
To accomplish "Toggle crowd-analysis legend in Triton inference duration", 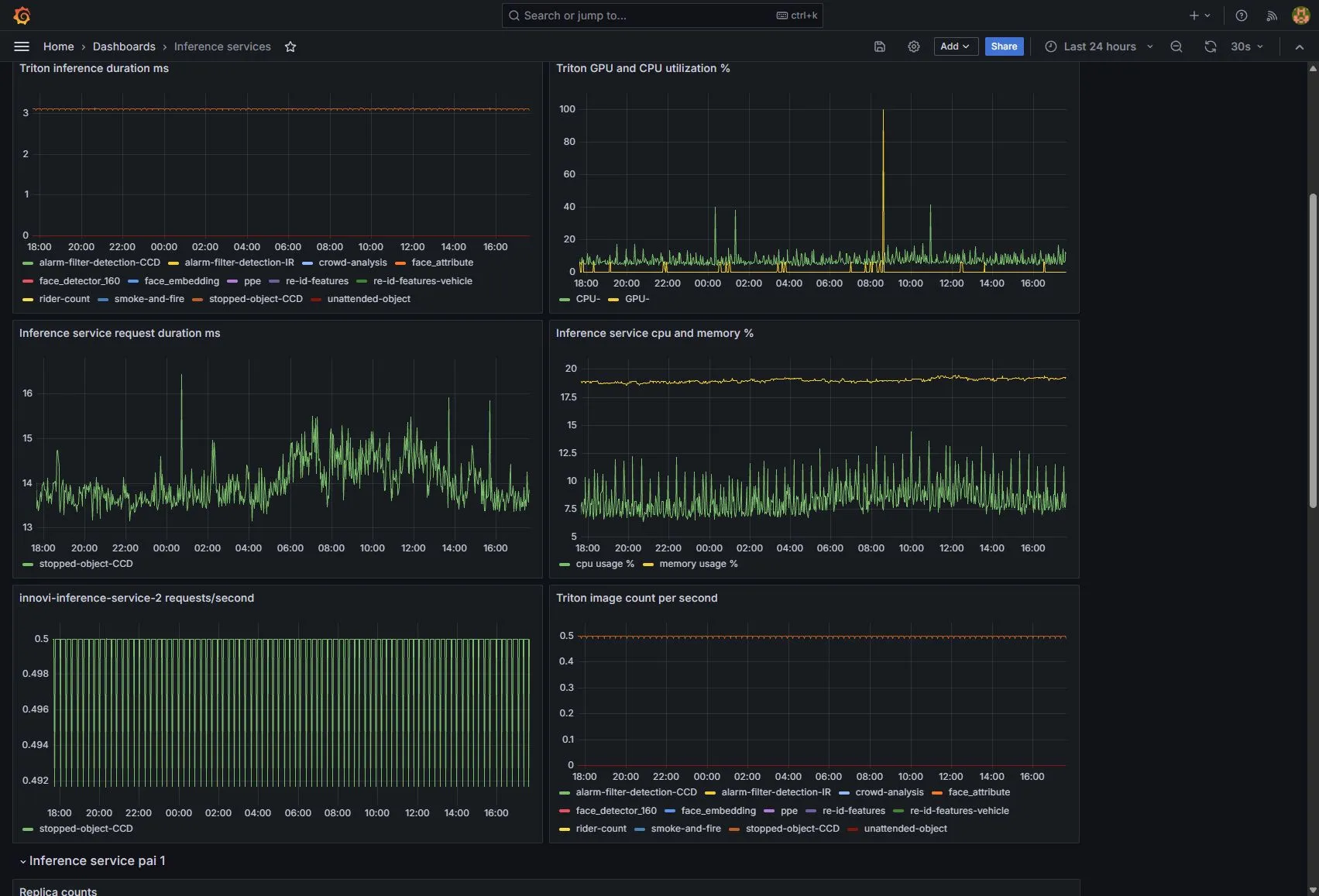I will 352,263.
